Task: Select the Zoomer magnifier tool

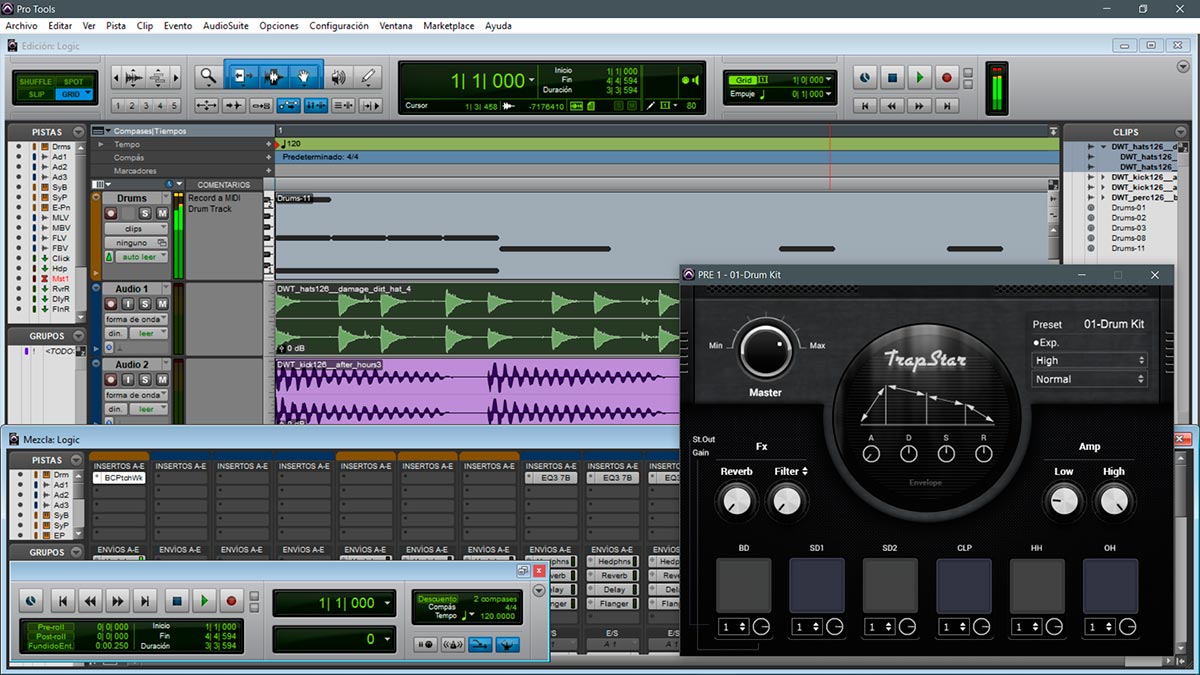Action: 208,75
